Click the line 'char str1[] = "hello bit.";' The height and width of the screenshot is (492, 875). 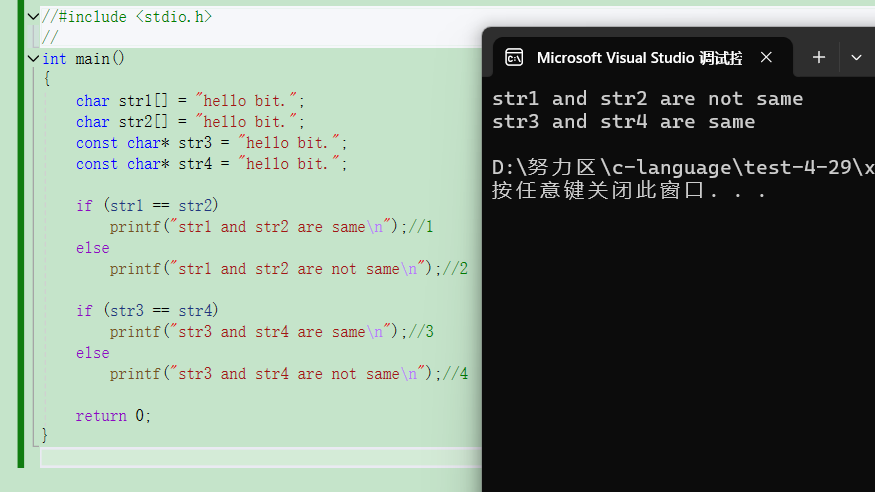pos(190,101)
